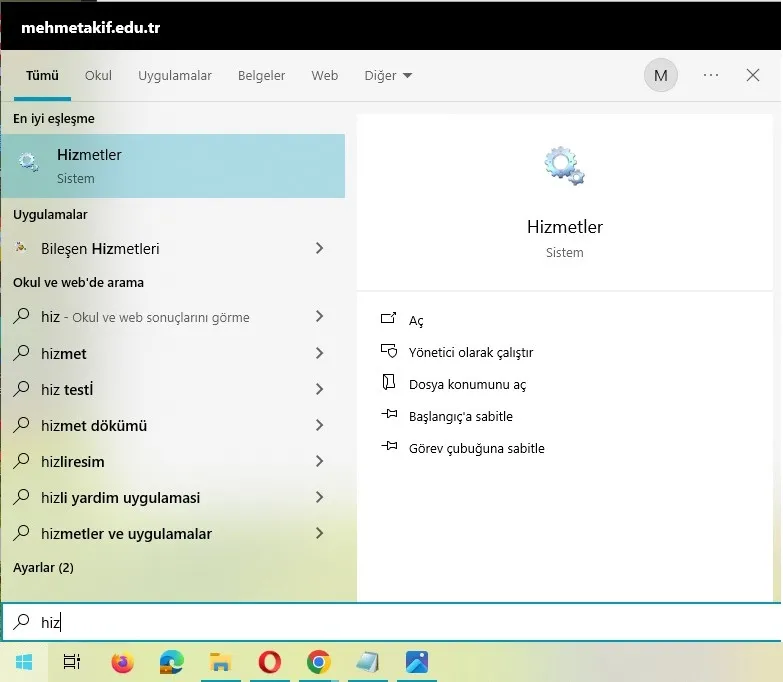Click the large Hizmetler gears icon

coord(564,166)
